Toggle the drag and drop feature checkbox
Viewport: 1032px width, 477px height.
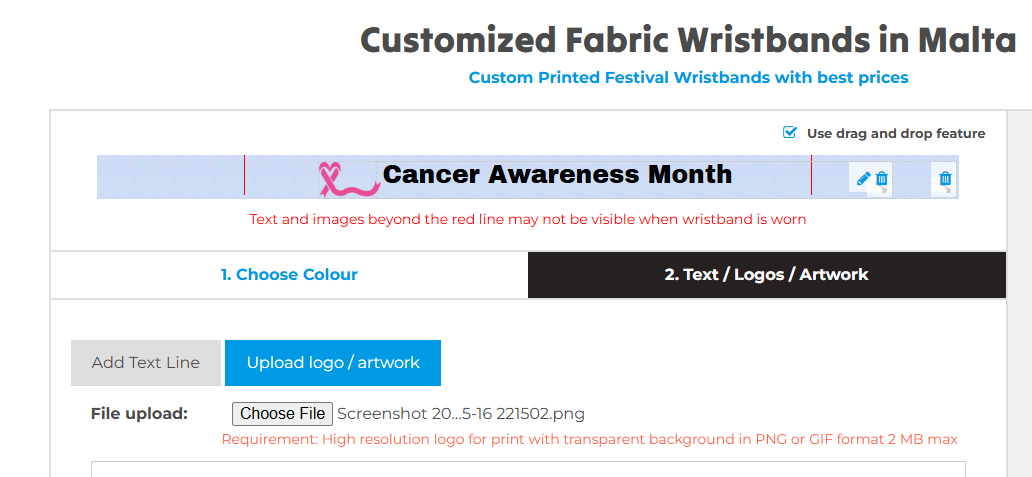[790, 133]
